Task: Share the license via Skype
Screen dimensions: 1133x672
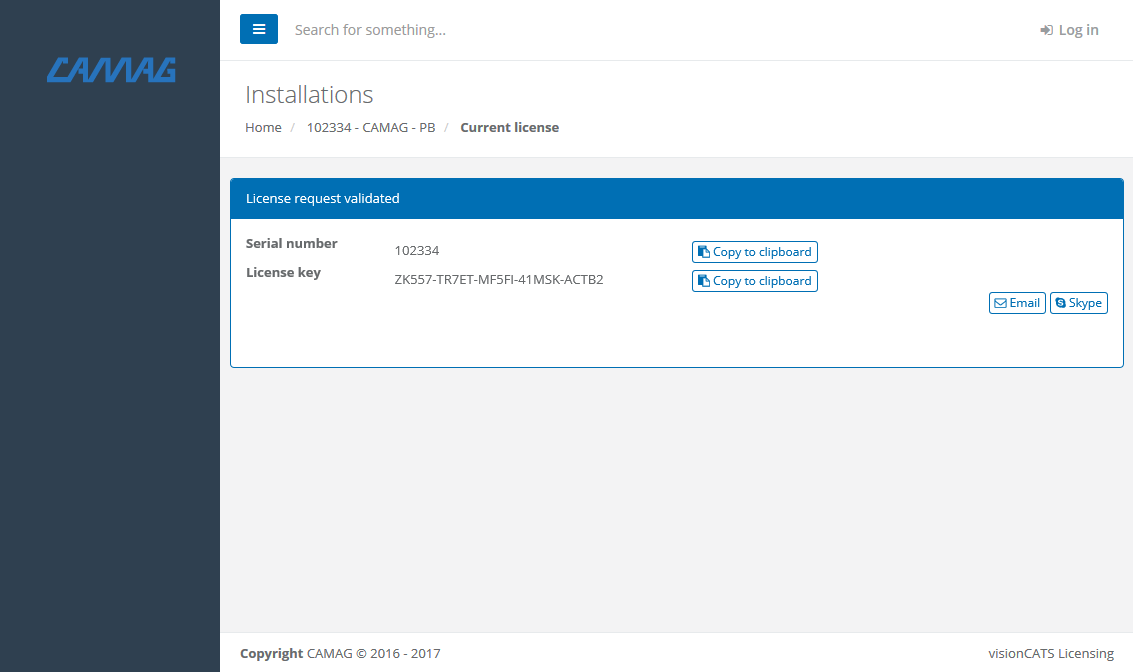Action: point(1079,302)
